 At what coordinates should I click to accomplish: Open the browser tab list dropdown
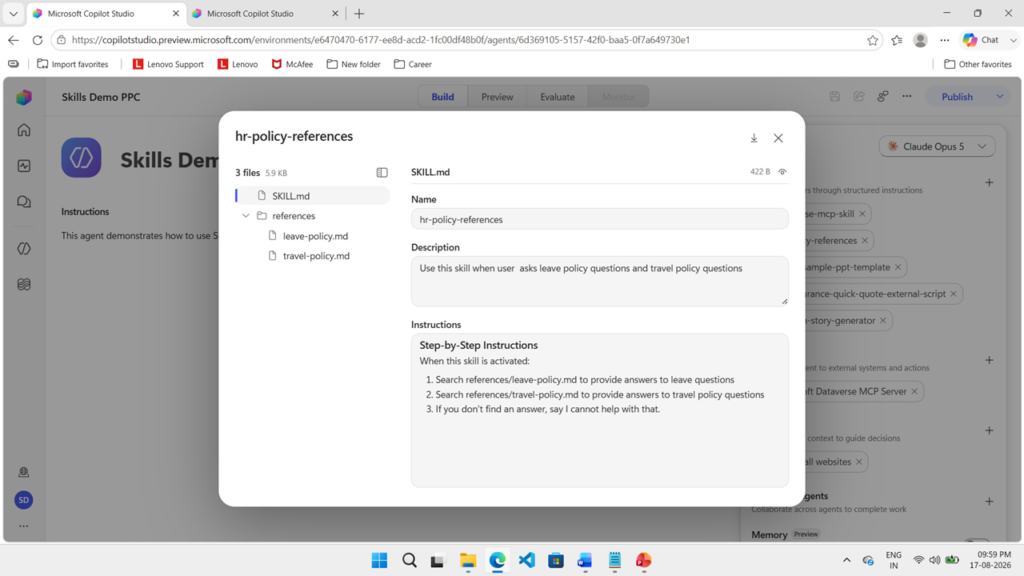[13, 14]
